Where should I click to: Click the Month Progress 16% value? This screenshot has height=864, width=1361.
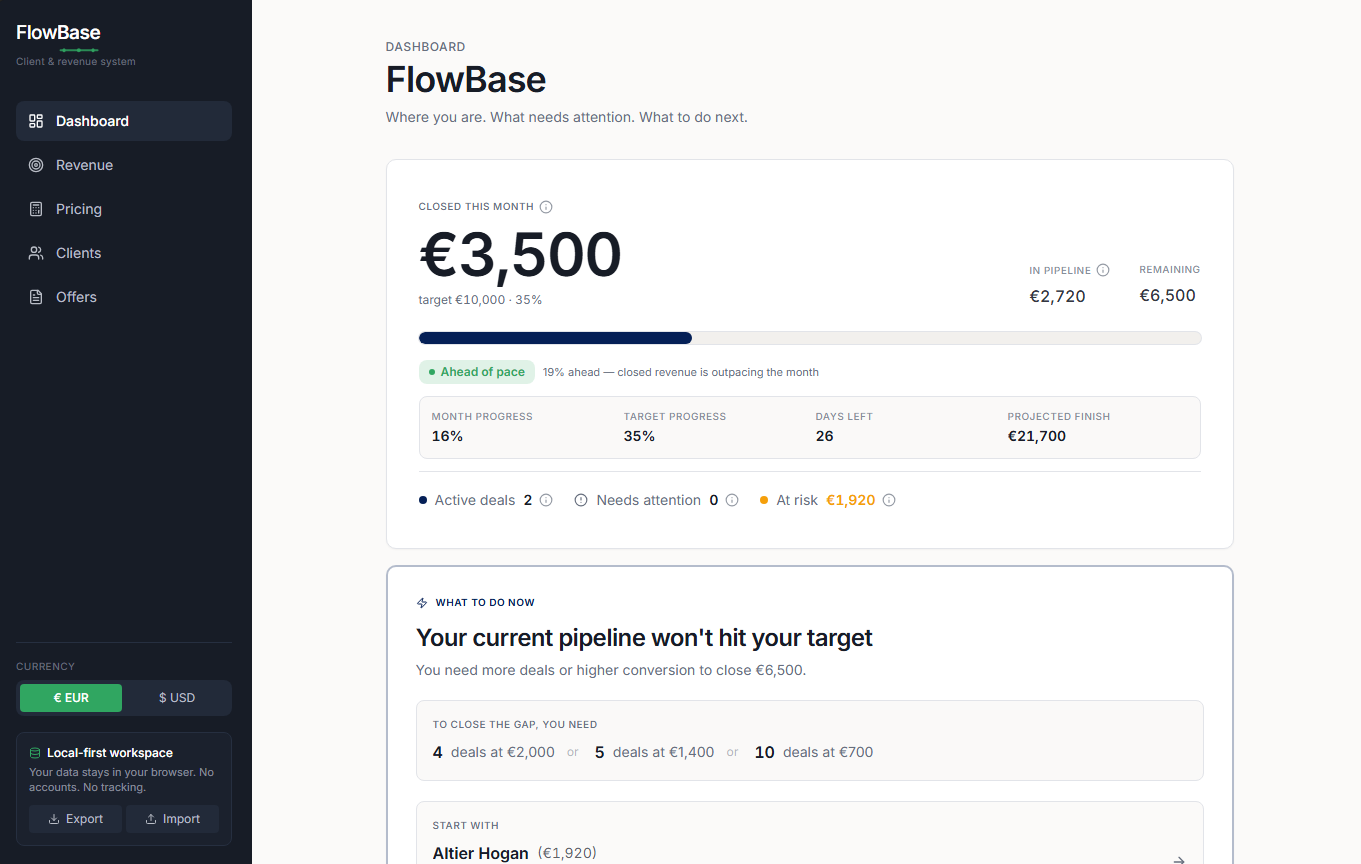pyautogui.click(x=447, y=436)
